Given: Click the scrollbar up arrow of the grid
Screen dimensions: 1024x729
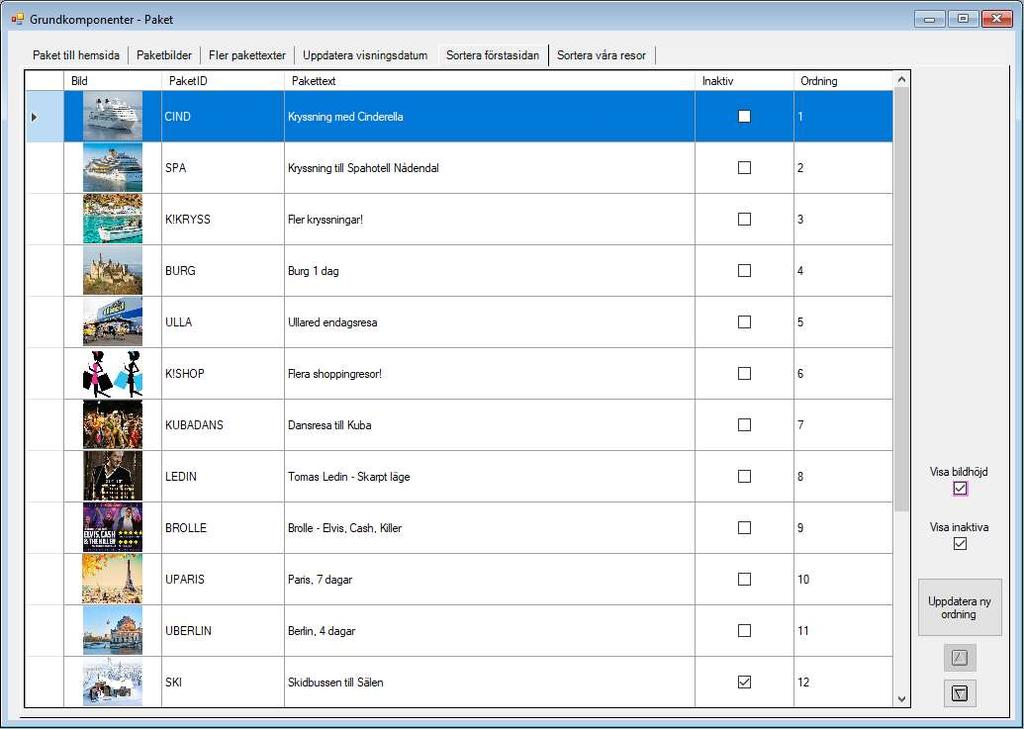Looking at the screenshot, I should [x=901, y=80].
